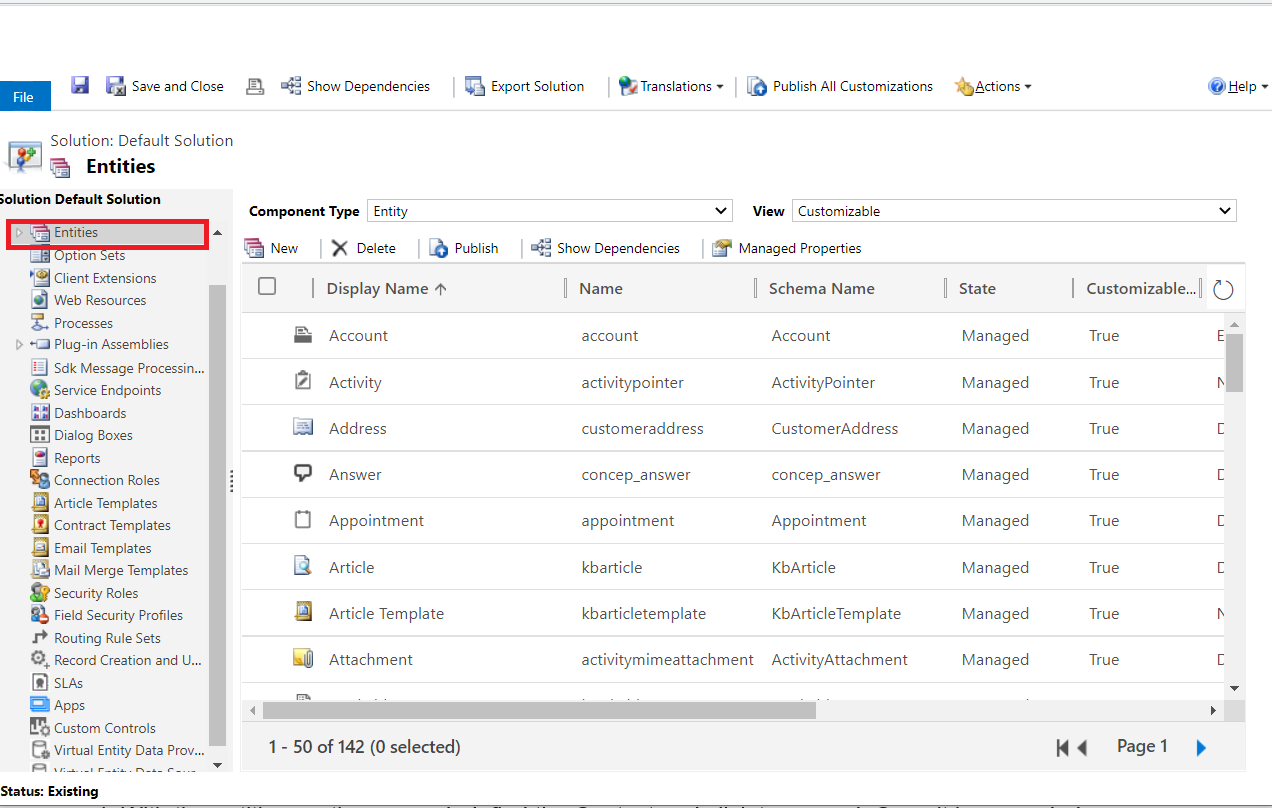Select the Activity entity row
Image resolution: width=1286 pixels, height=808 pixels.
732,382
